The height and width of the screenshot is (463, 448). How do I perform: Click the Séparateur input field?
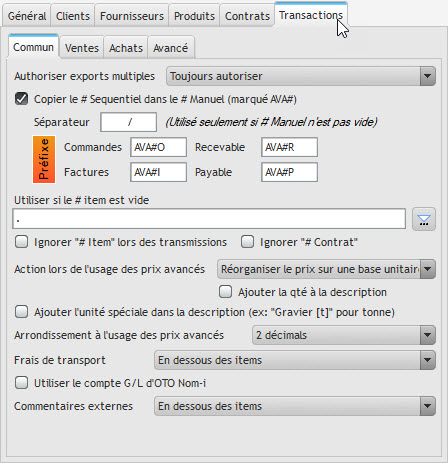(x=128, y=122)
